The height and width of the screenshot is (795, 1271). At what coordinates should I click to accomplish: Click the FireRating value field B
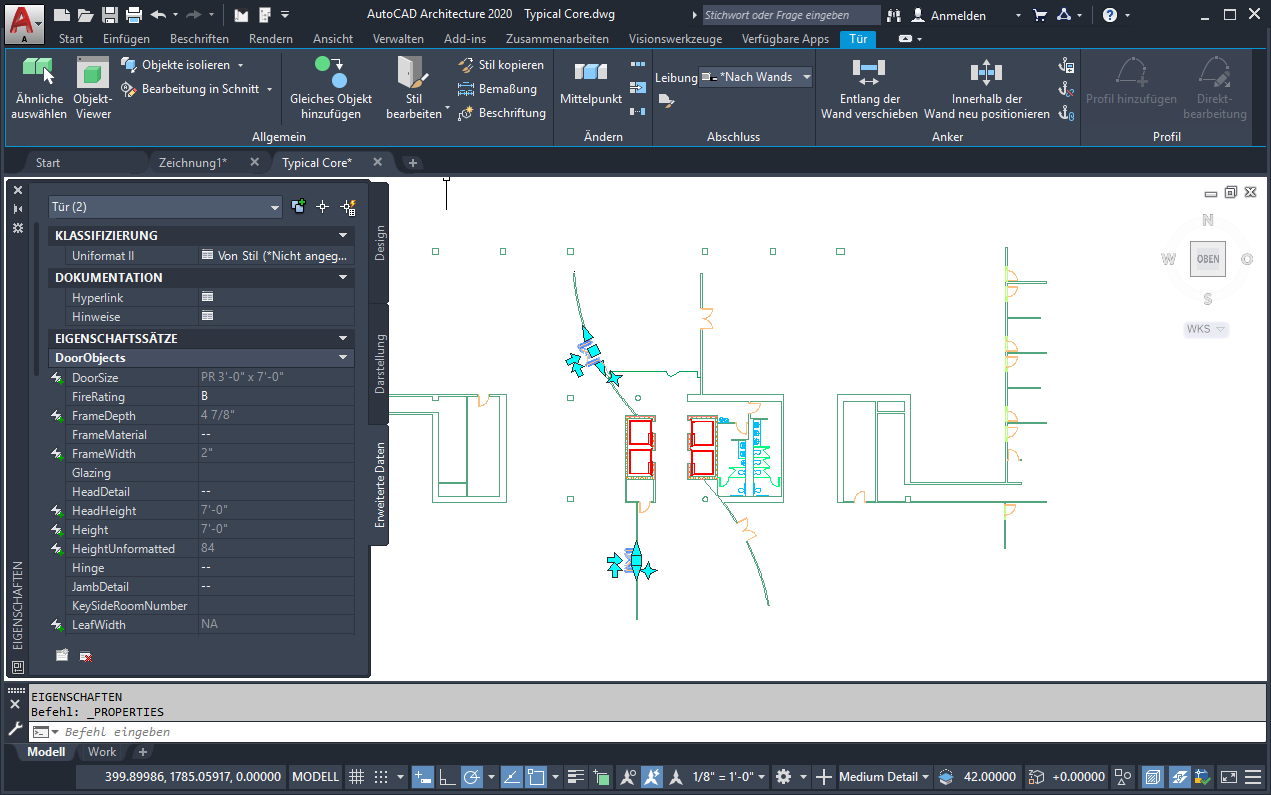coord(276,397)
